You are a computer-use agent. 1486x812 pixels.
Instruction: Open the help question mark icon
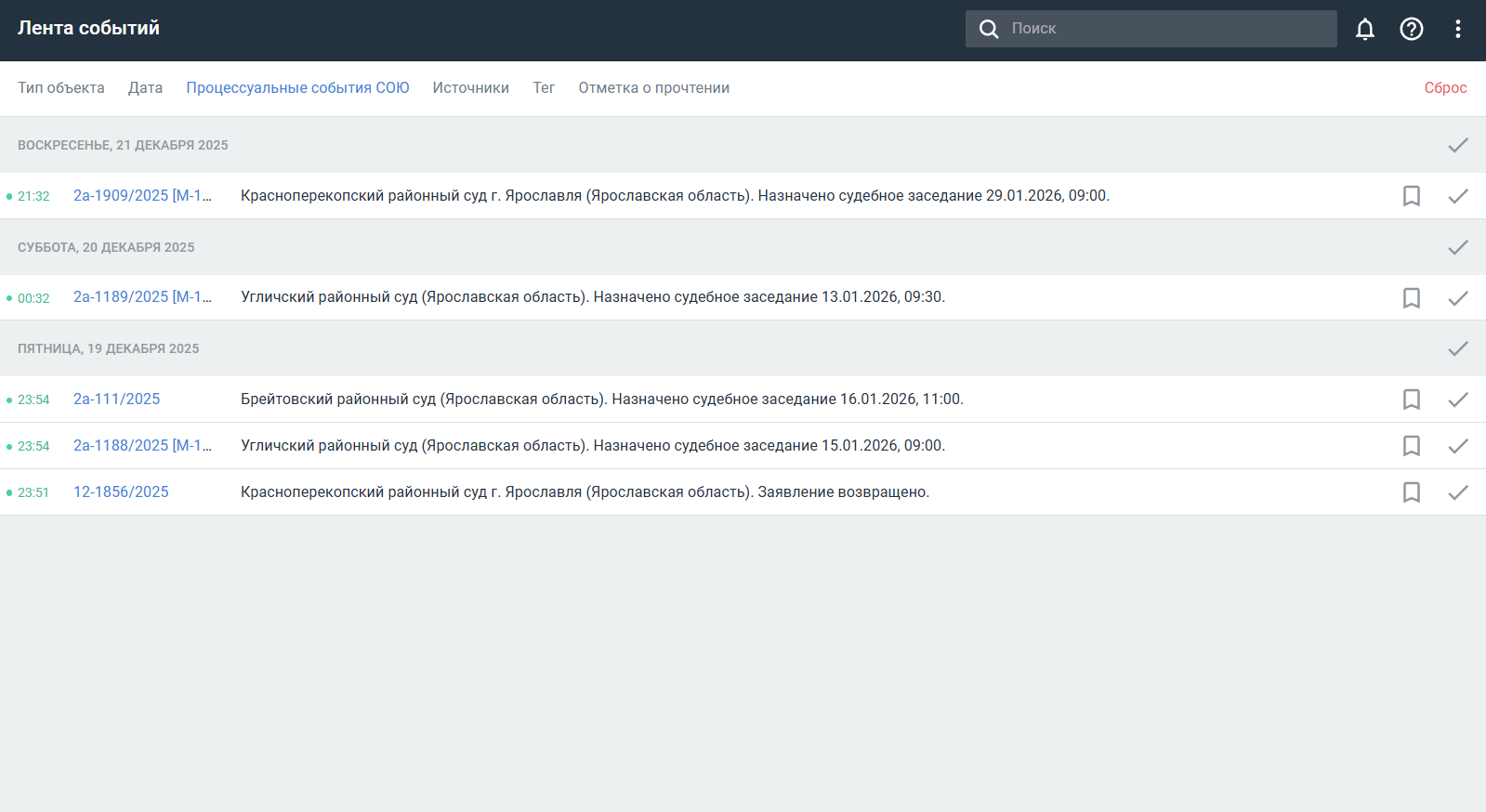click(1411, 29)
